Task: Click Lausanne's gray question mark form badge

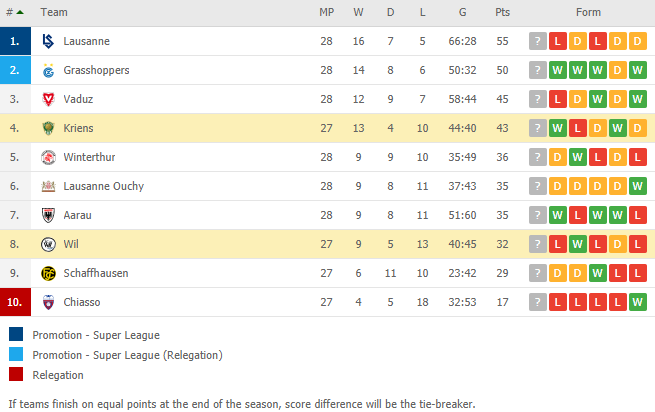Action: click(538, 41)
